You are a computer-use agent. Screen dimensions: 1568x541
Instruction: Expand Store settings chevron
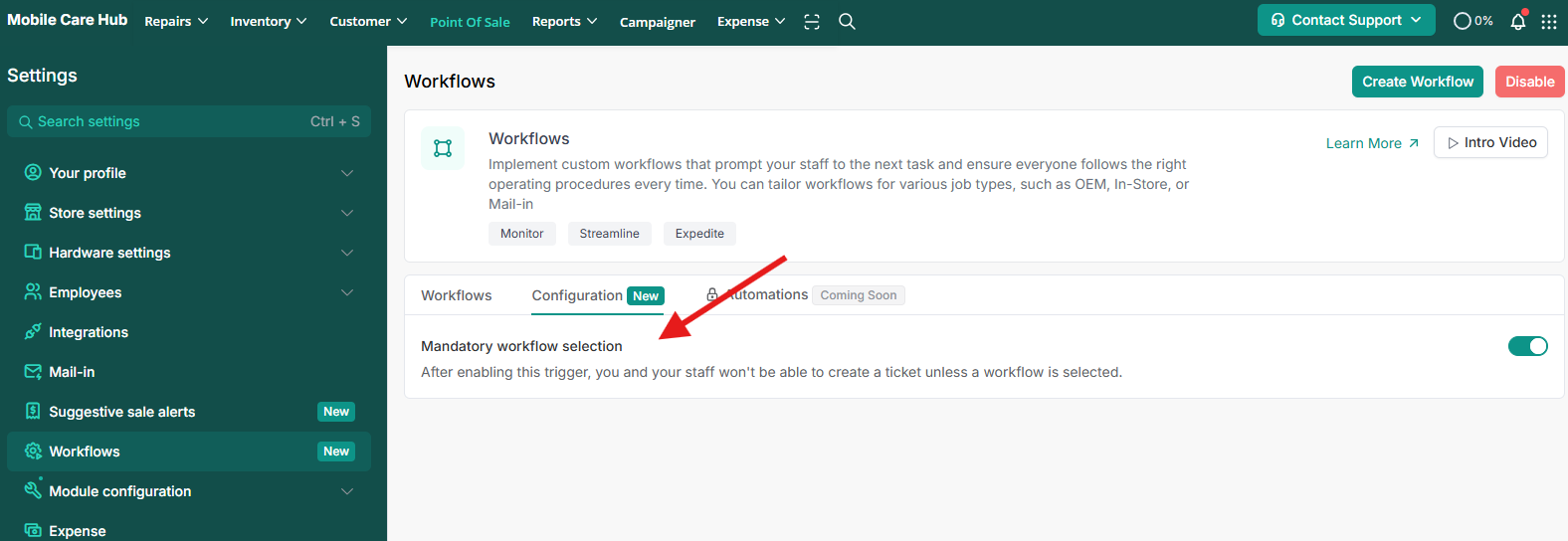[x=347, y=213]
